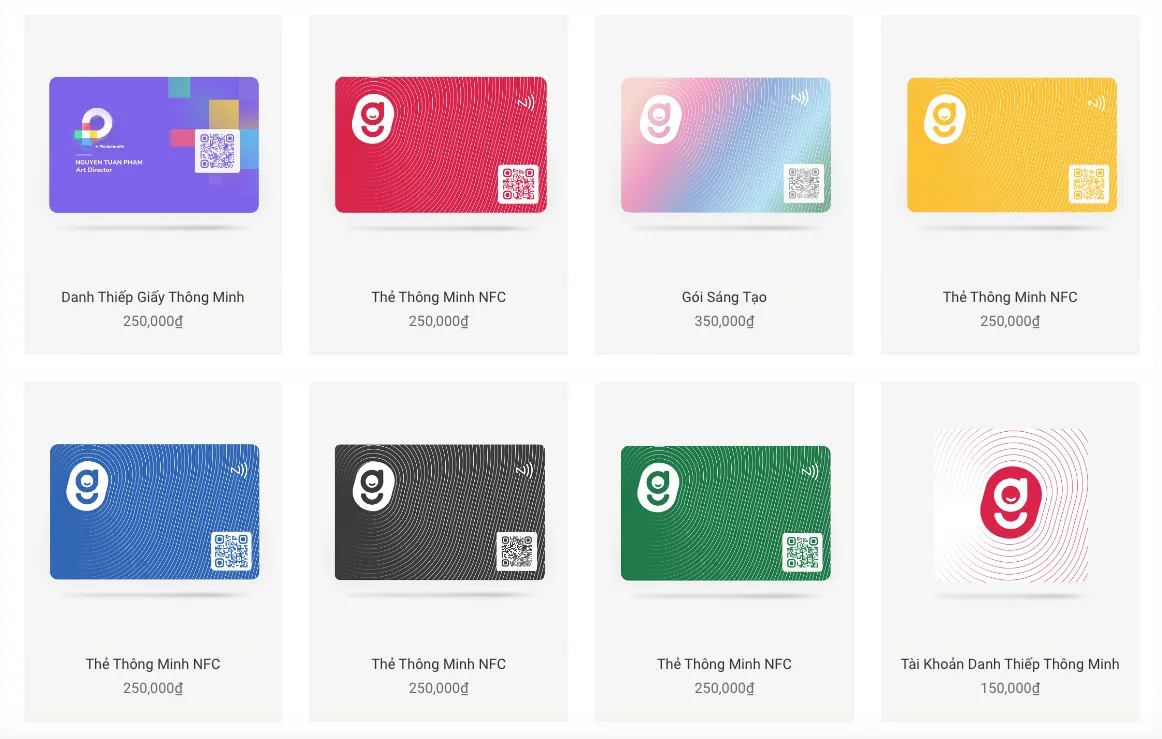Screen dimensions: 1162x739
Task: Open Thẻ Thông Minh NFC title under green card
Action: pyautogui.click(x=724, y=664)
